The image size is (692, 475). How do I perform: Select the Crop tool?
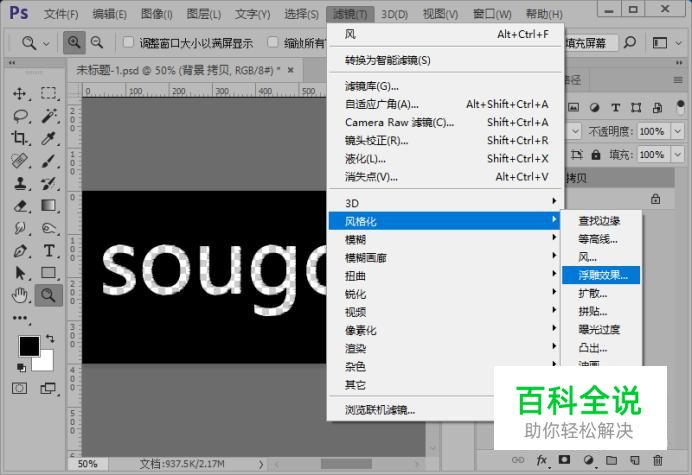[x=19, y=138]
